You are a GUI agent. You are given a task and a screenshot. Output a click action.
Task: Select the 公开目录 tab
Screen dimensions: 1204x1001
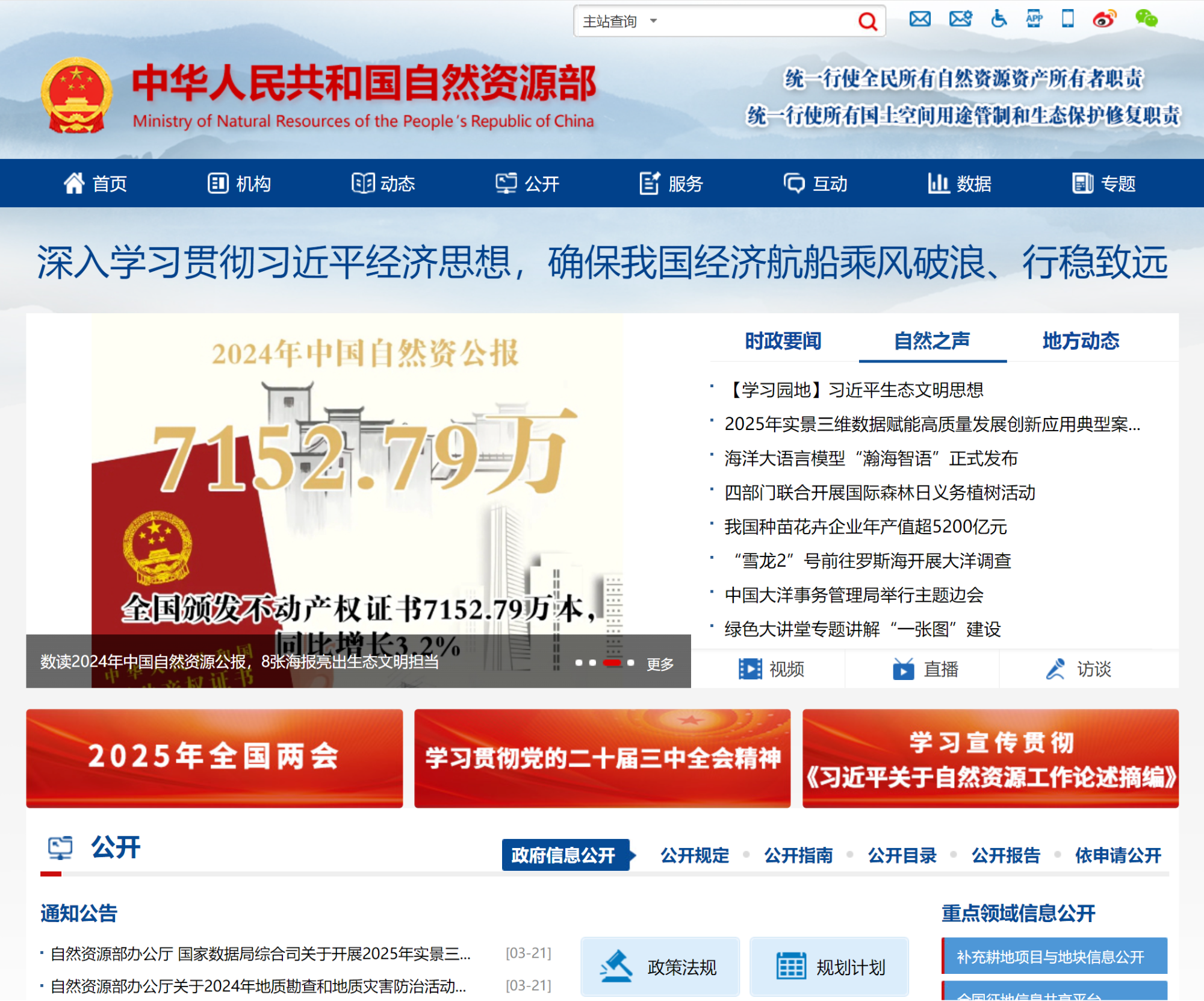click(902, 855)
